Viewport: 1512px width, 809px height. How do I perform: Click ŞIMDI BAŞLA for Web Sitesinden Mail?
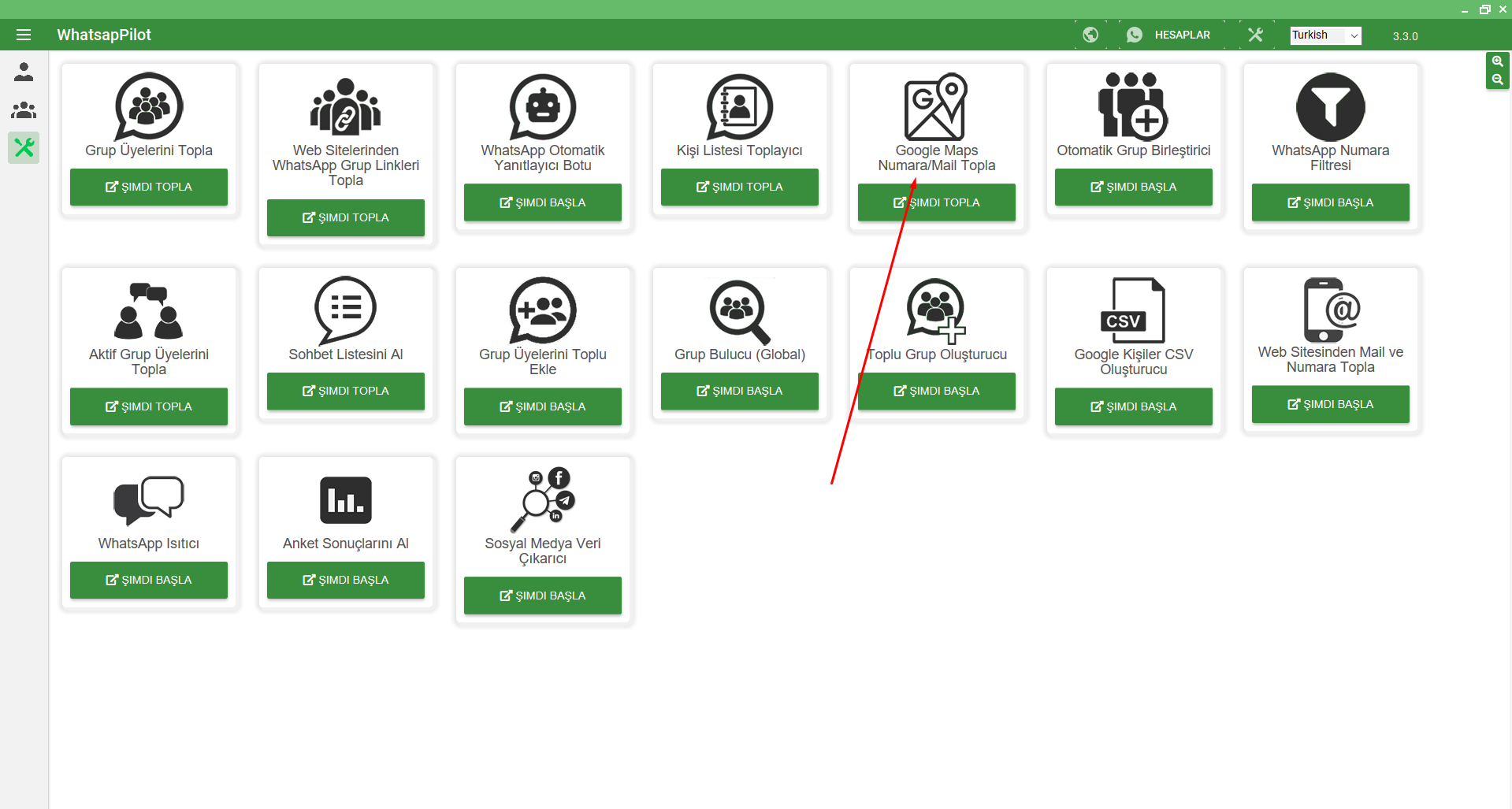point(1331,404)
